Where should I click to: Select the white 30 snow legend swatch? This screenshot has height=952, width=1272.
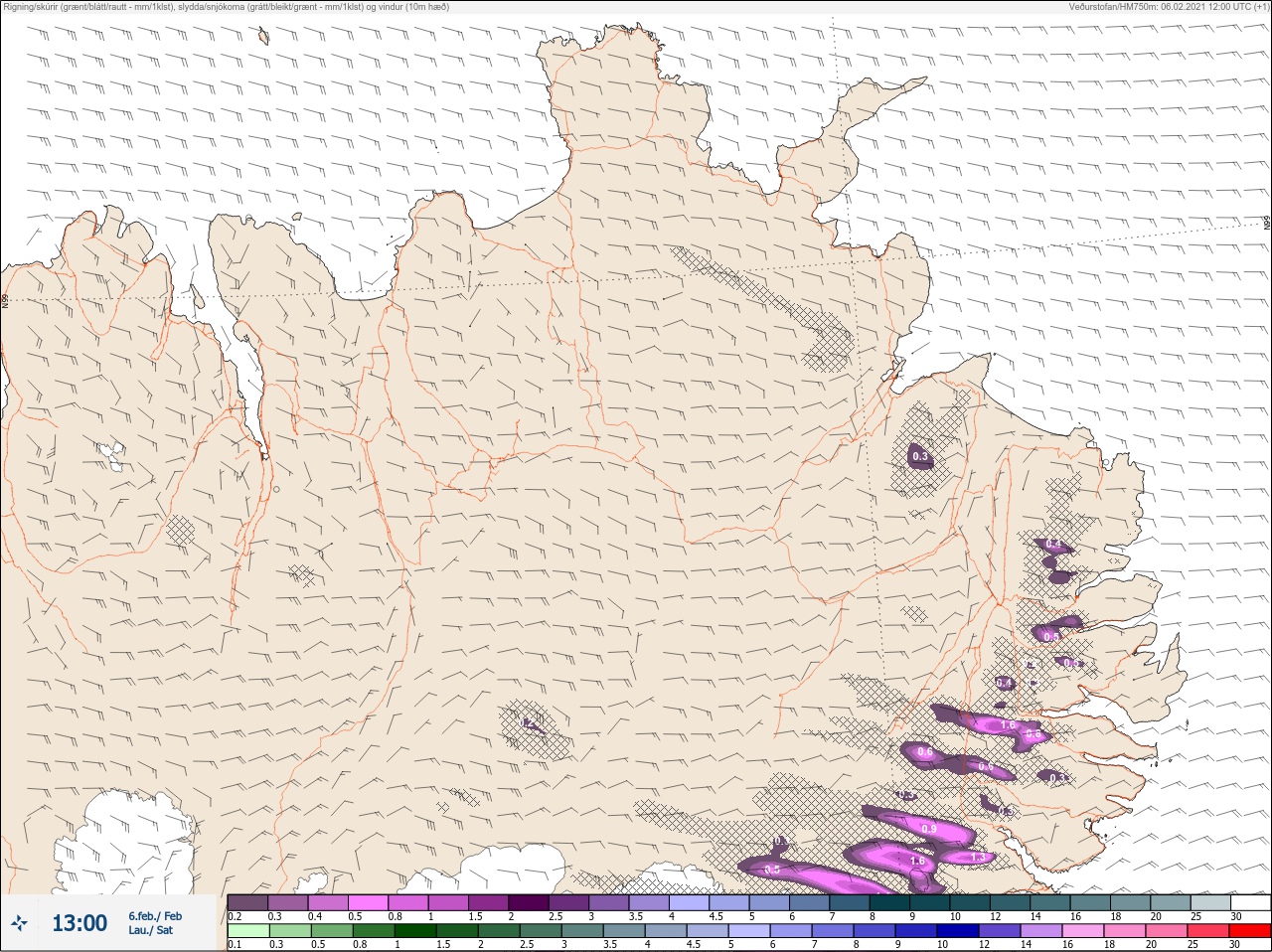1251,902
